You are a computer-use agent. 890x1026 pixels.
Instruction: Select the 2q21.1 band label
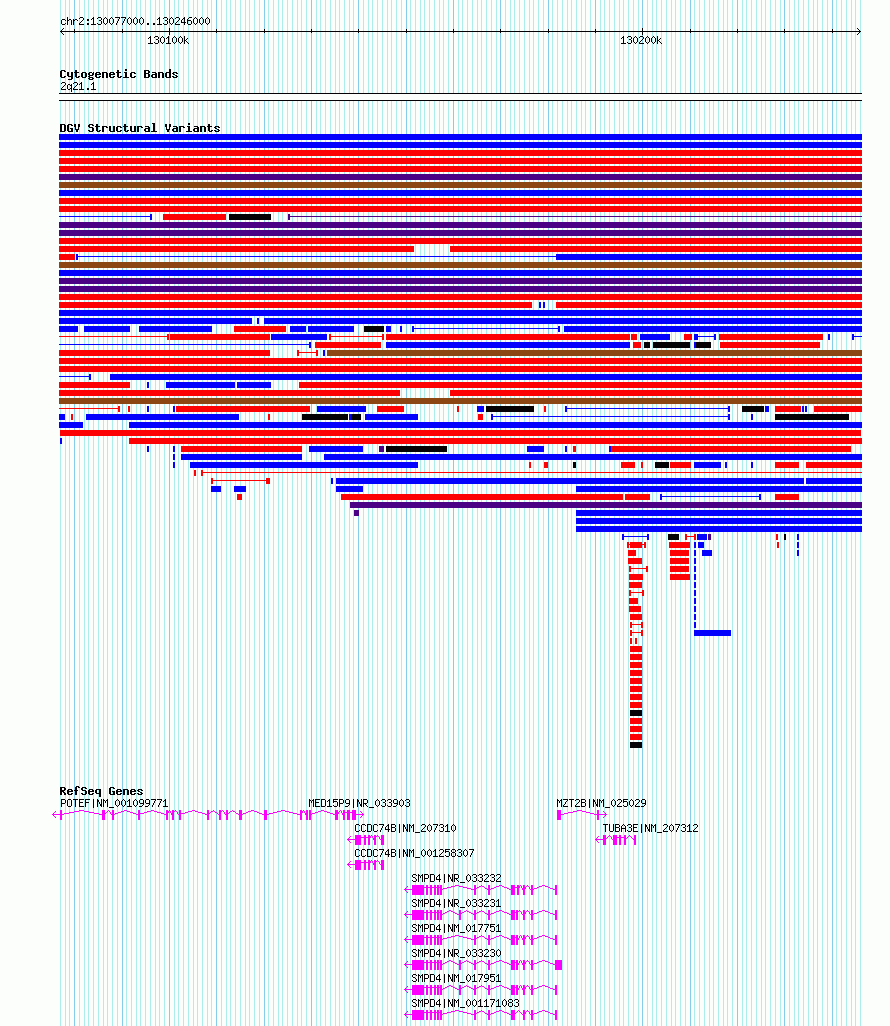[x=78, y=86]
